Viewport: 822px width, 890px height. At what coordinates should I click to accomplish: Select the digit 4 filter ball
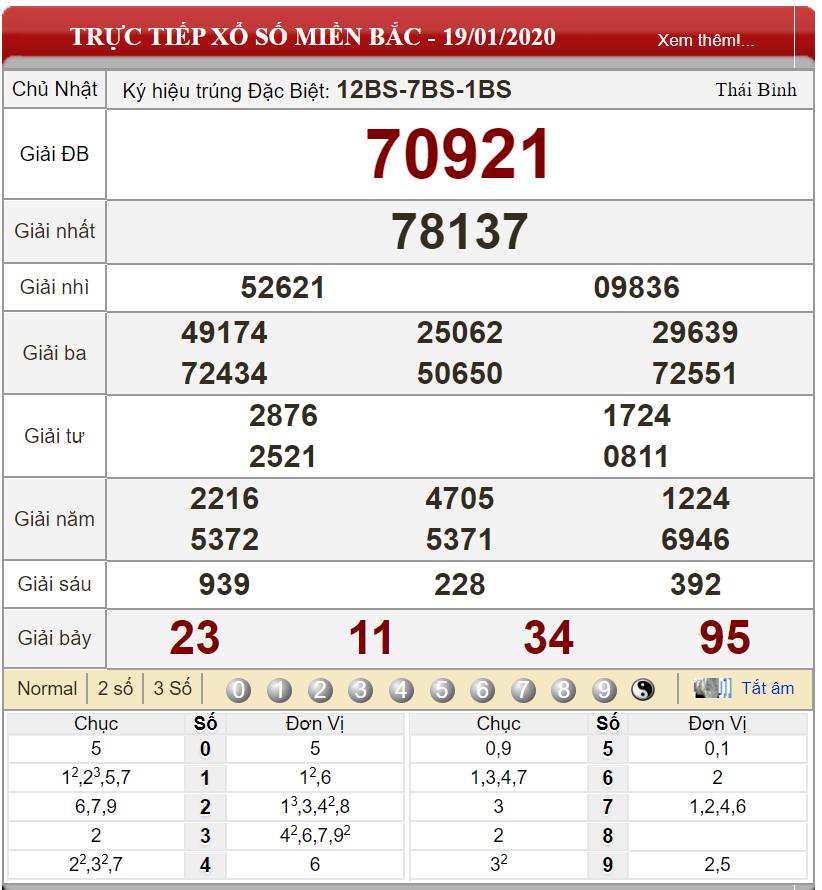coord(401,690)
